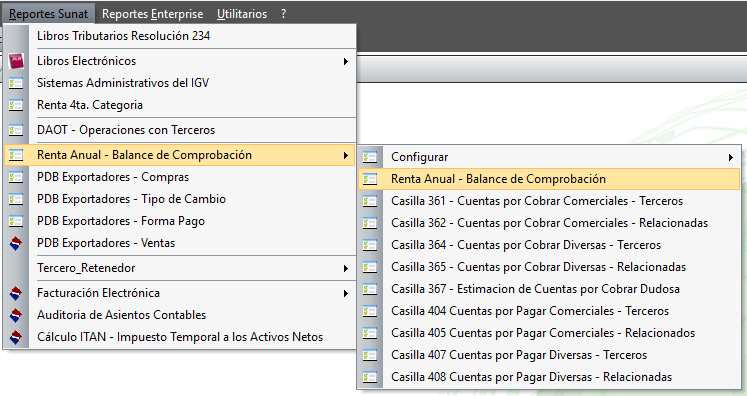
Task: Expand the Tercero_Retenedor submenu arrow
Action: point(346,268)
